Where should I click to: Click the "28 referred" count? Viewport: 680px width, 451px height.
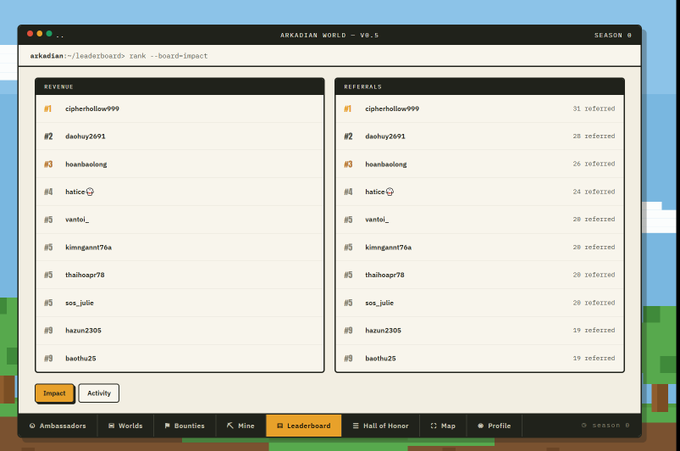coord(594,136)
